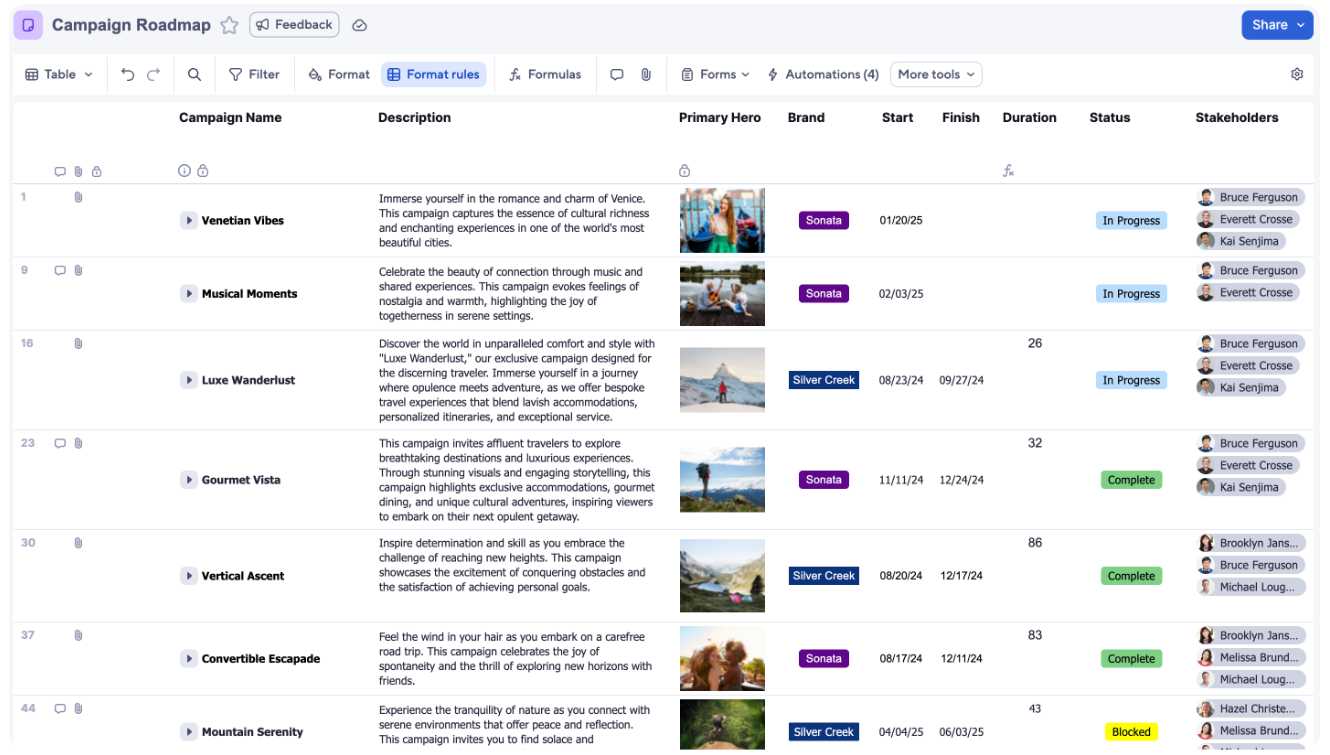1330x755 pixels.
Task: Select Sonata brand tag in Venetian Vibes row
Action: click(824, 220)
